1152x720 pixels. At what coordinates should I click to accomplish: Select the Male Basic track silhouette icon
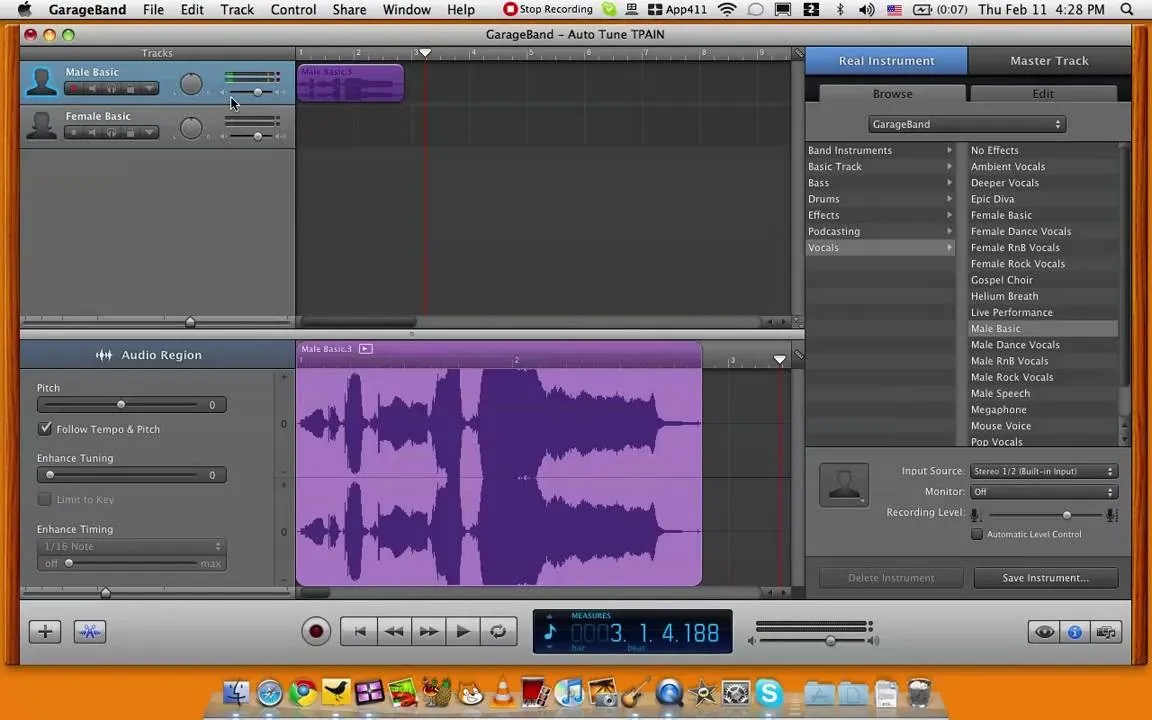(x=41, y=82)
